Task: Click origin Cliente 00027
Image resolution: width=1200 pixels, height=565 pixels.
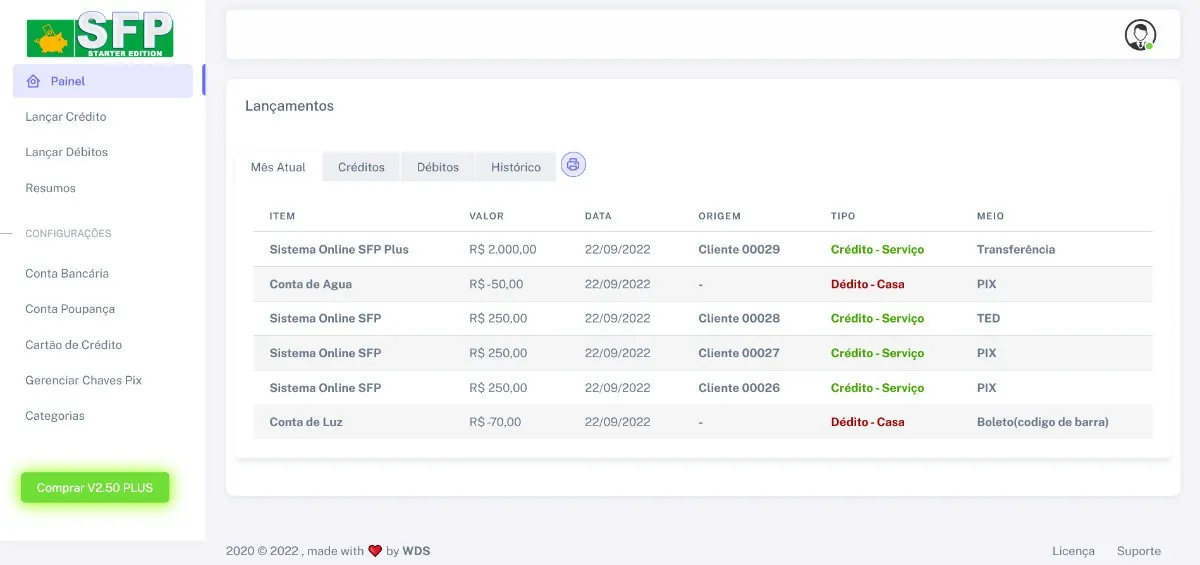Action: tap(739, 353)
